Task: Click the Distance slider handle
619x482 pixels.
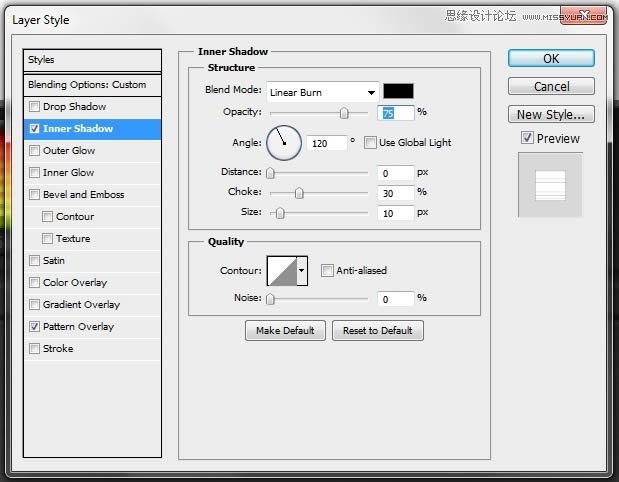Action: [x=270, y=173]
